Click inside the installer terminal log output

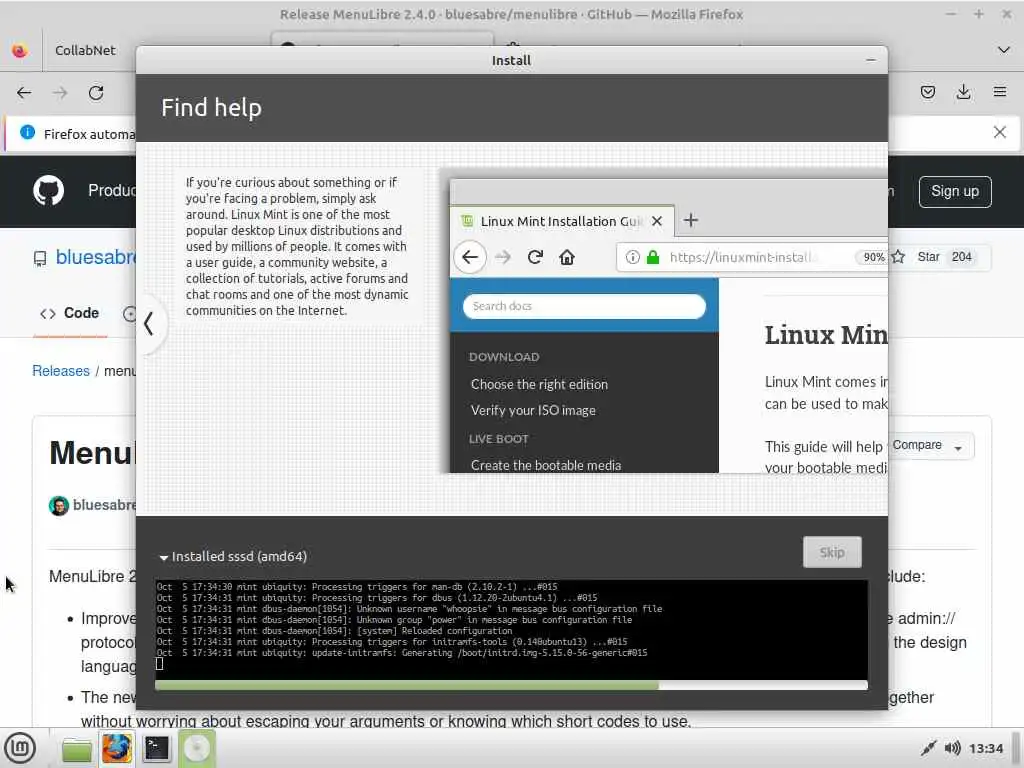tap(511, 629)
